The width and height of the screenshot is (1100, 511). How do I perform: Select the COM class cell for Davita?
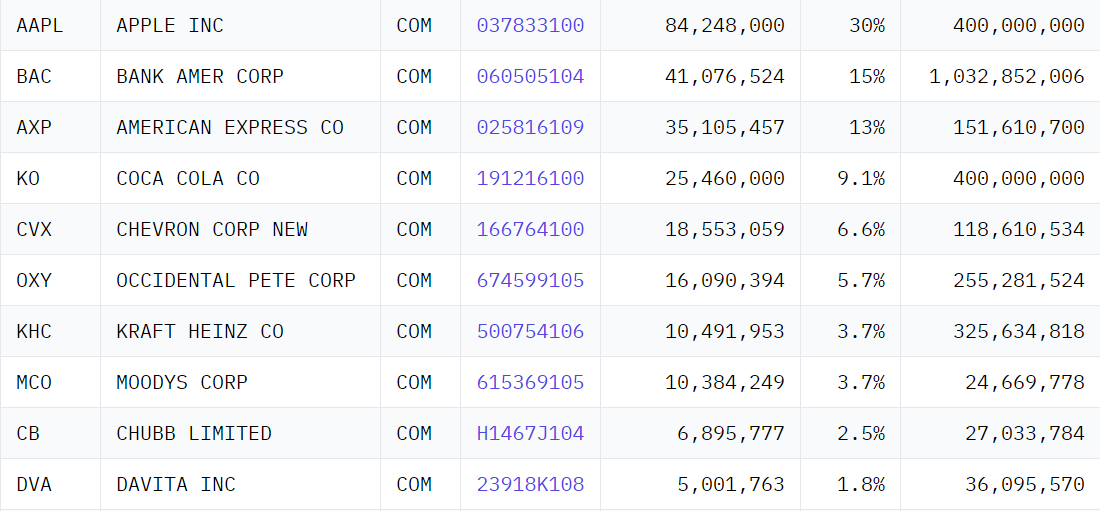420,484
